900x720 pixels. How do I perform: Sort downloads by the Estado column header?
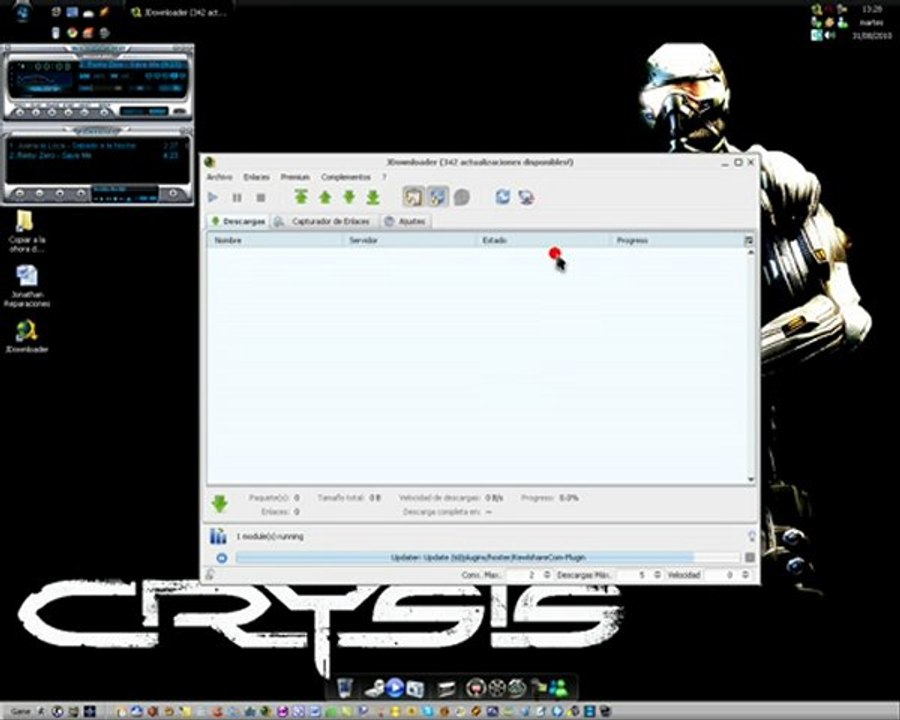tap(542, 240)
